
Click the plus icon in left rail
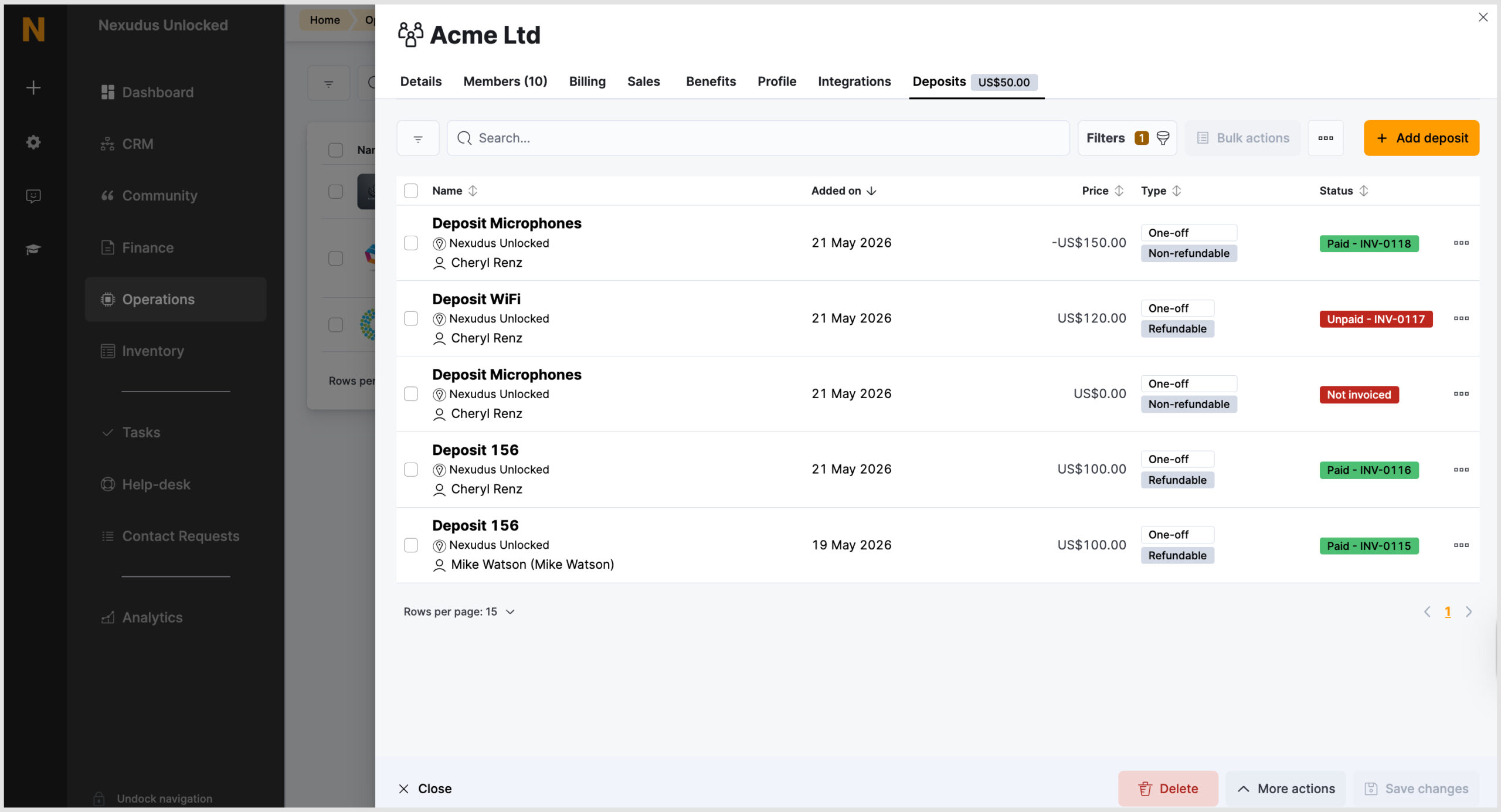[33, 88]
